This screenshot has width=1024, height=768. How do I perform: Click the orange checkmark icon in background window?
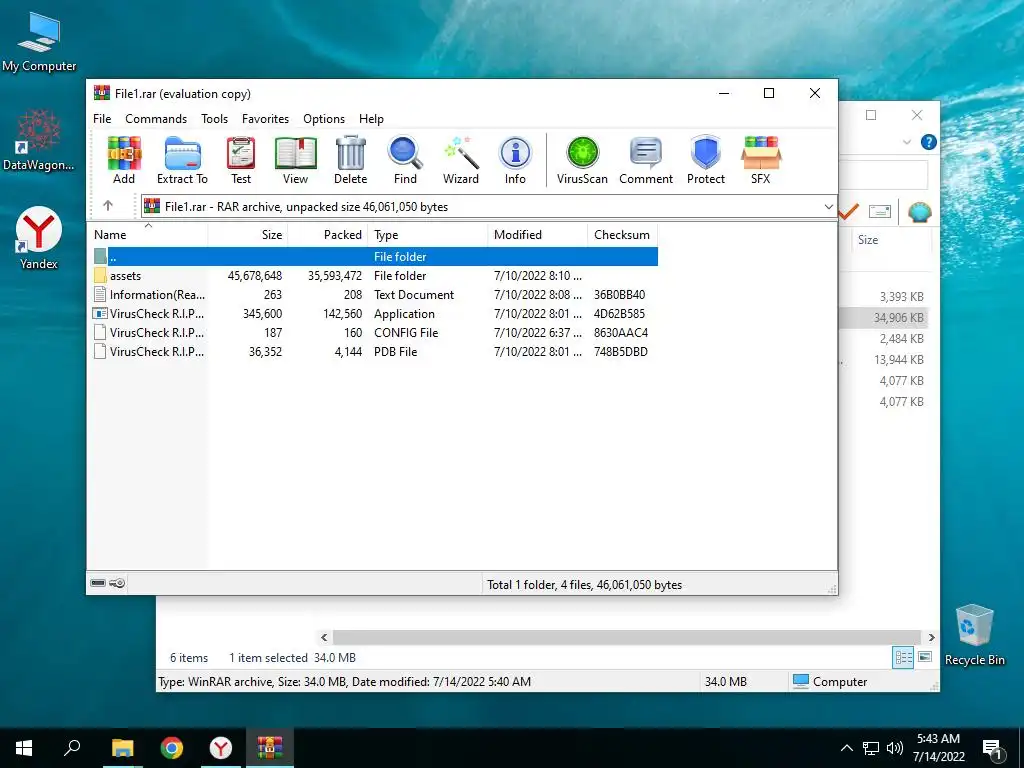coord(849,212)
